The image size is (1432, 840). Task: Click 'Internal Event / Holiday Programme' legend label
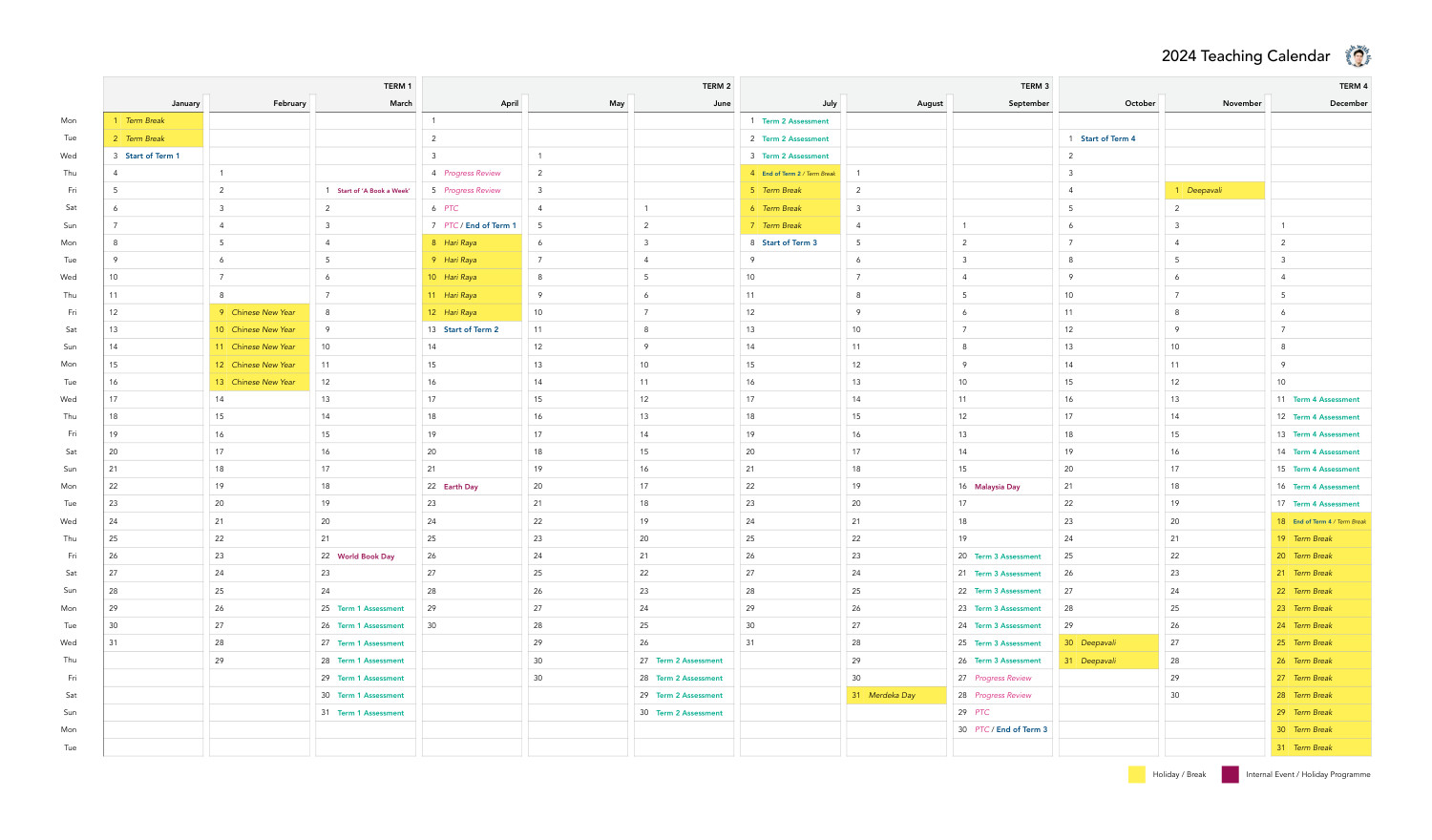point(1308,774)
